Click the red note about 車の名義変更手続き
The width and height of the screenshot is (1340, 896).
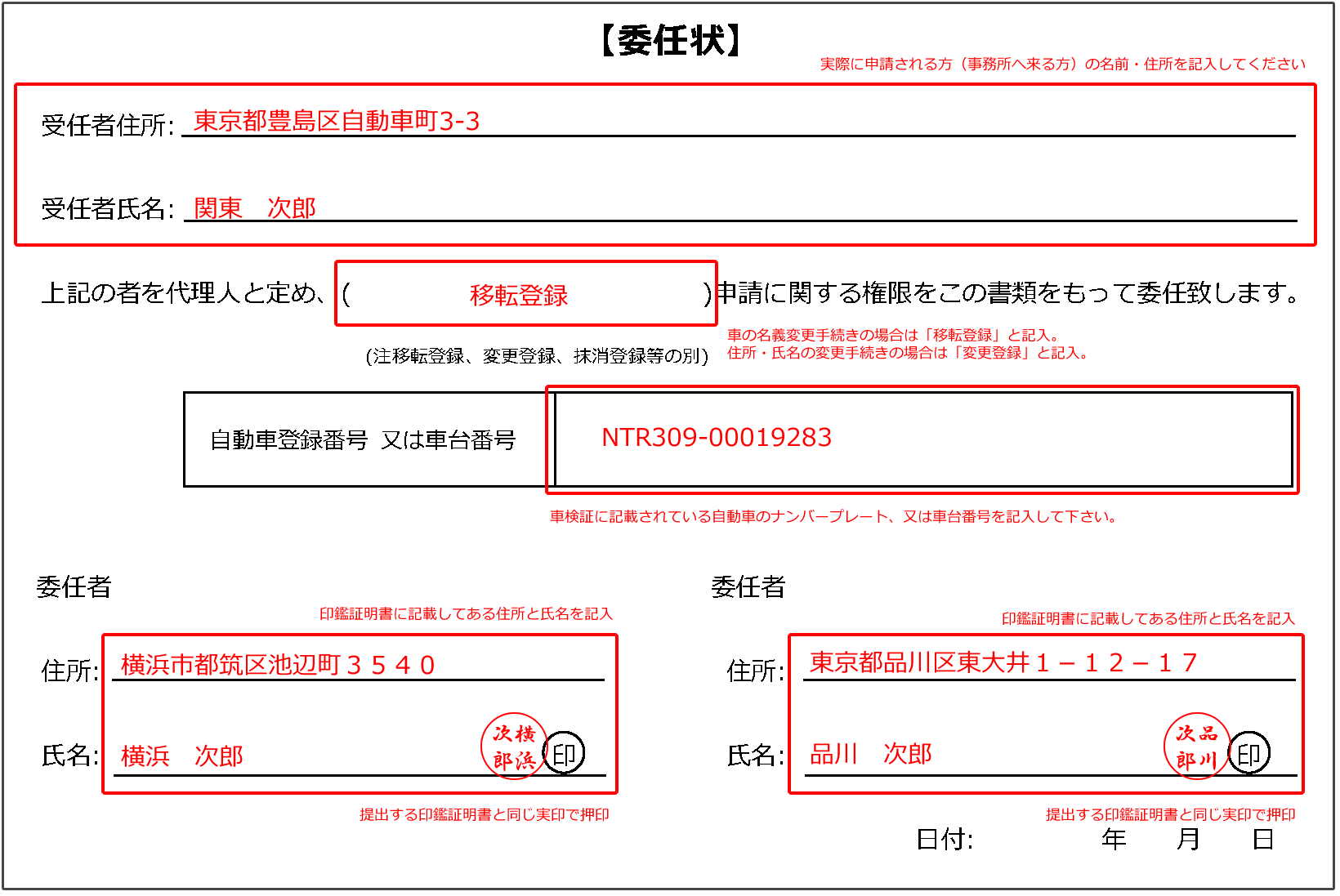pos(894,335)
